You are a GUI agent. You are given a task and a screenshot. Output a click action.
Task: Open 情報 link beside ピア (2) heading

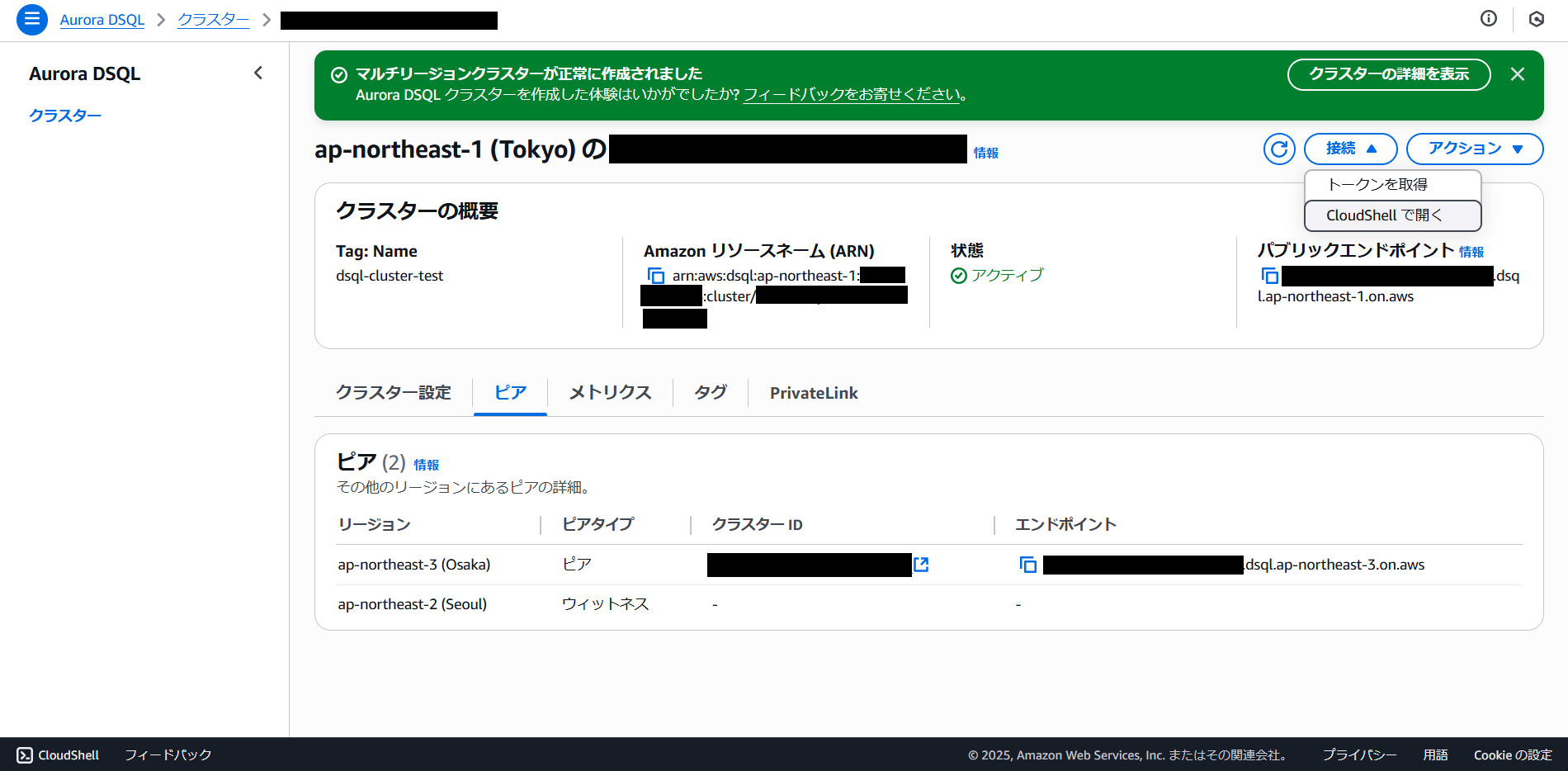pyautogui.click(x=427, y=465)
